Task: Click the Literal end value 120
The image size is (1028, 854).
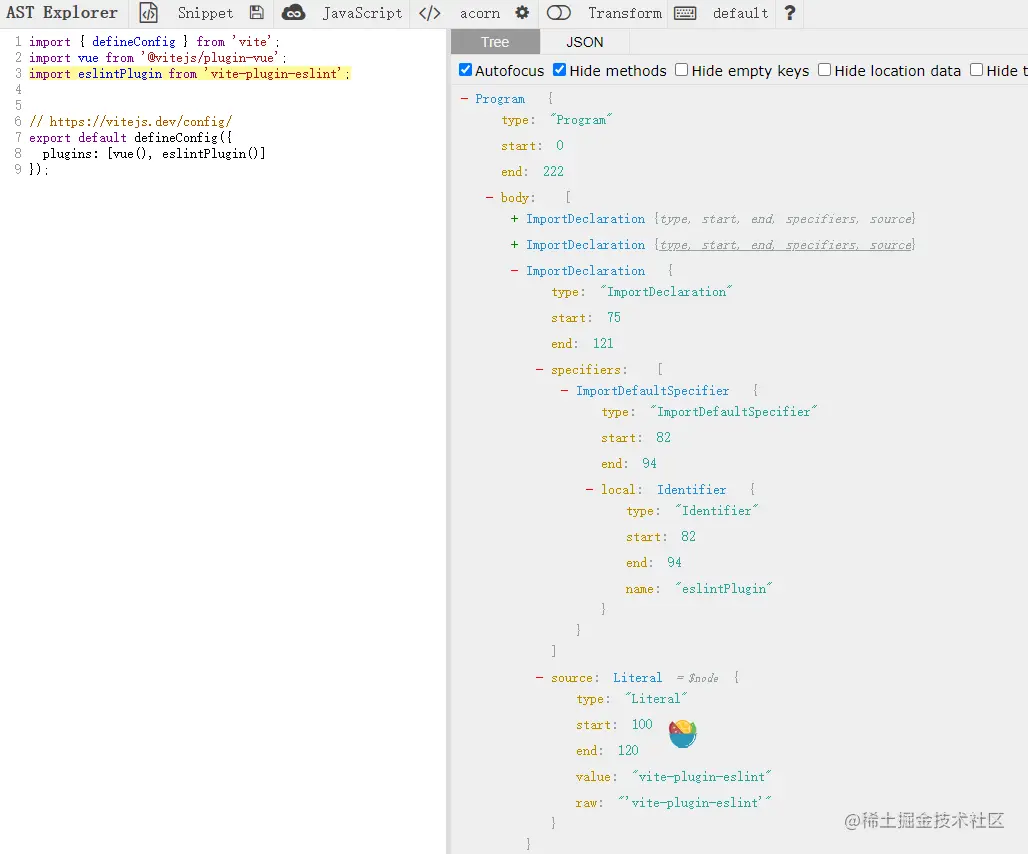Action: coord(628,750)
